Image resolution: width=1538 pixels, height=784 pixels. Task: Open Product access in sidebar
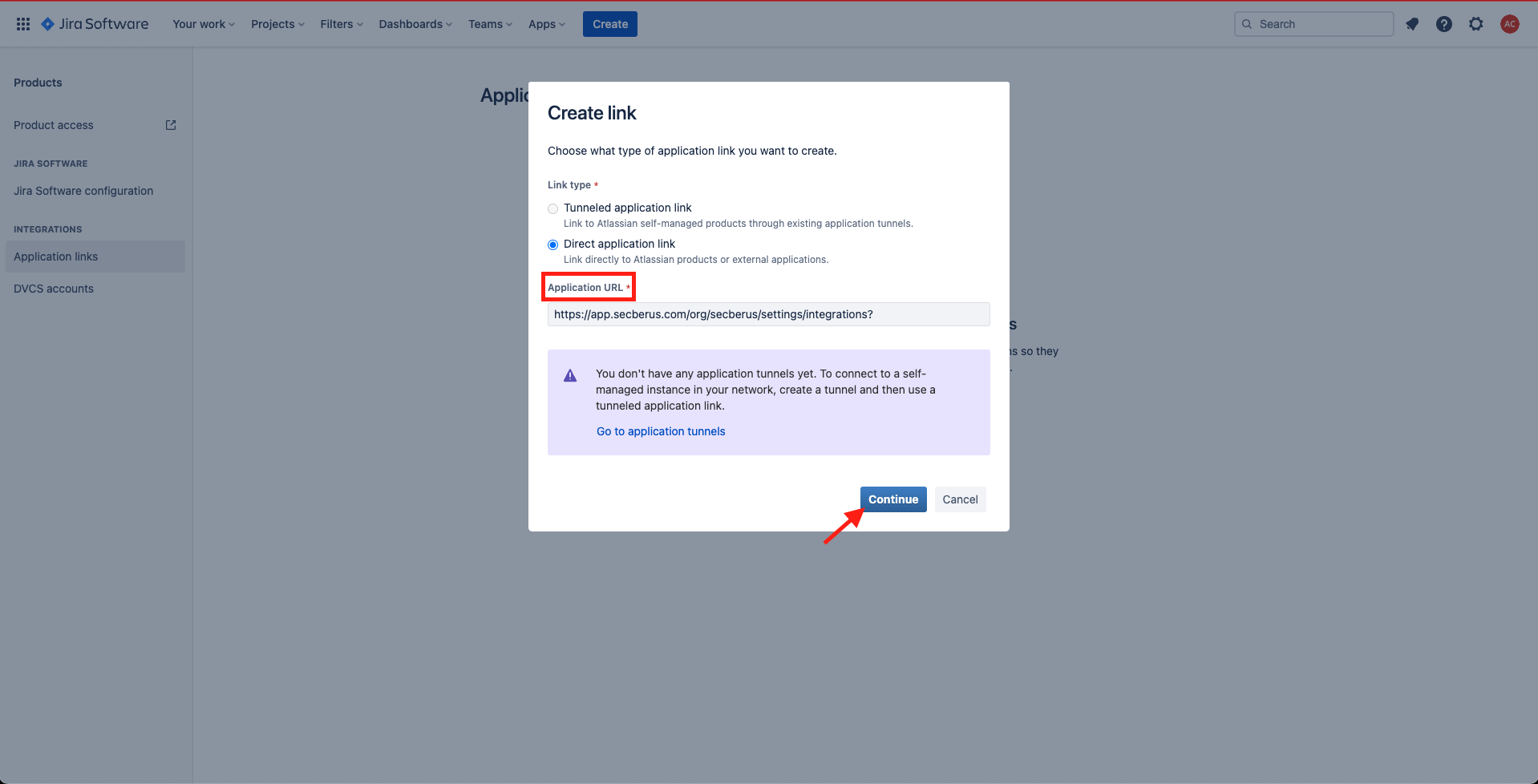tap(95, 125)
